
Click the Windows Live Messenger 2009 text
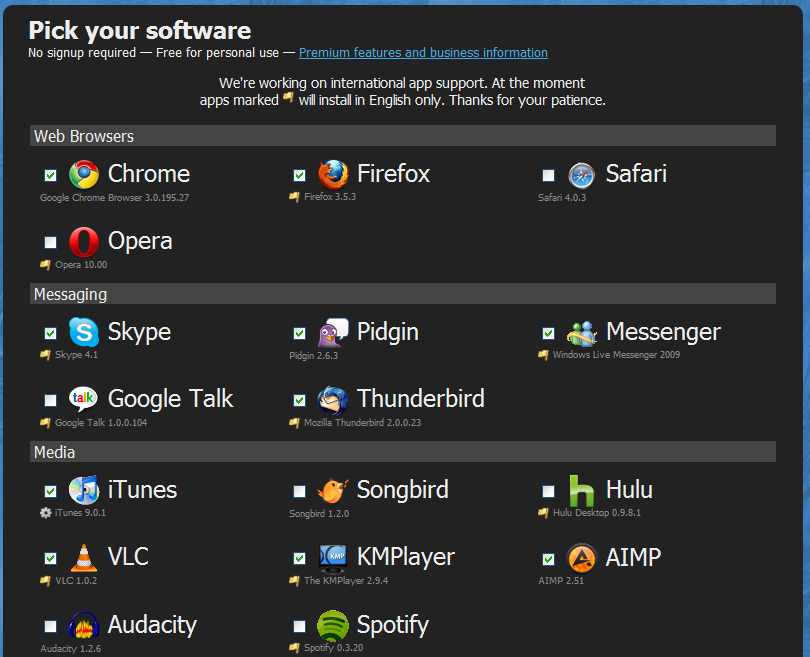[x=616, y=355]
